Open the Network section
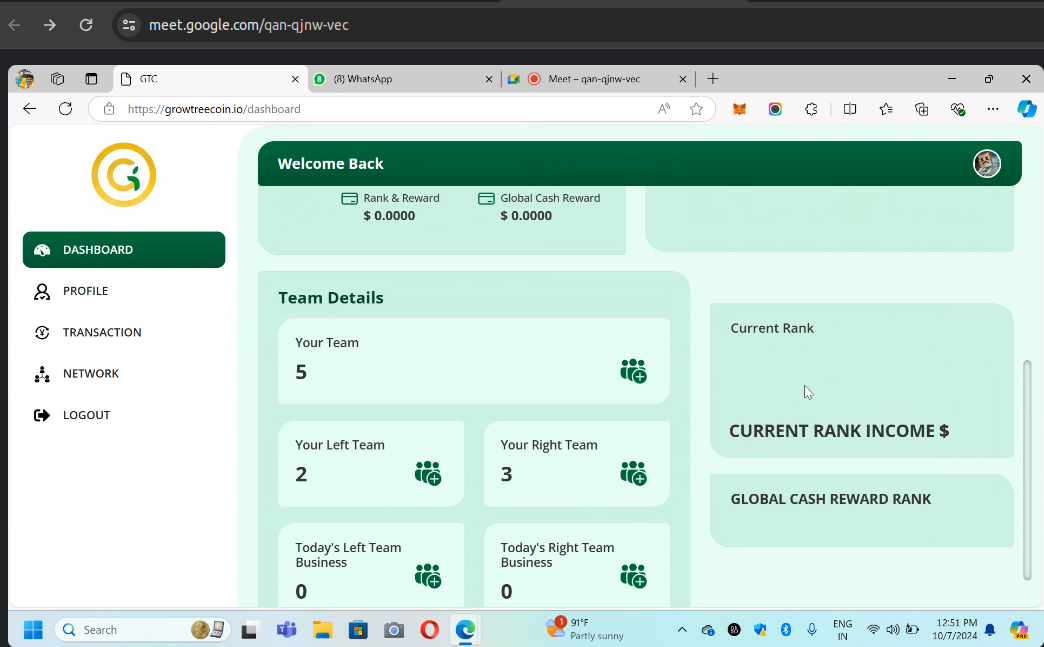This screenshot has width=1044, height=647. coord(90,373)
